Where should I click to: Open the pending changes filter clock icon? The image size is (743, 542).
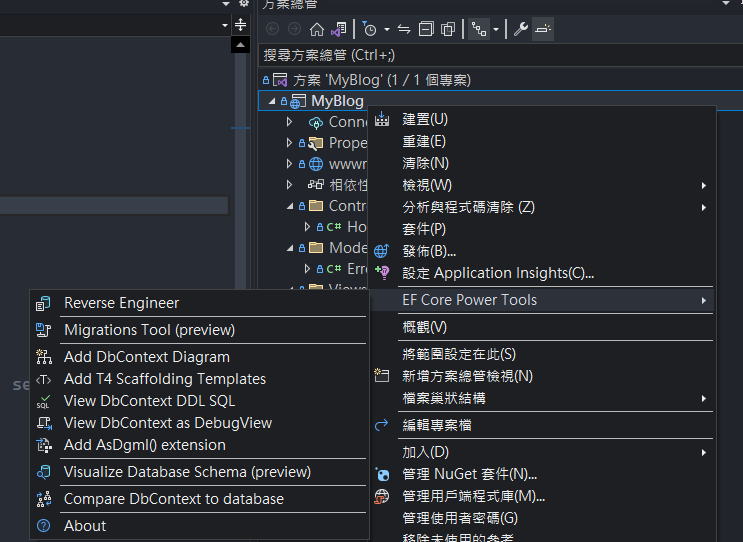[x=369, y=29]
